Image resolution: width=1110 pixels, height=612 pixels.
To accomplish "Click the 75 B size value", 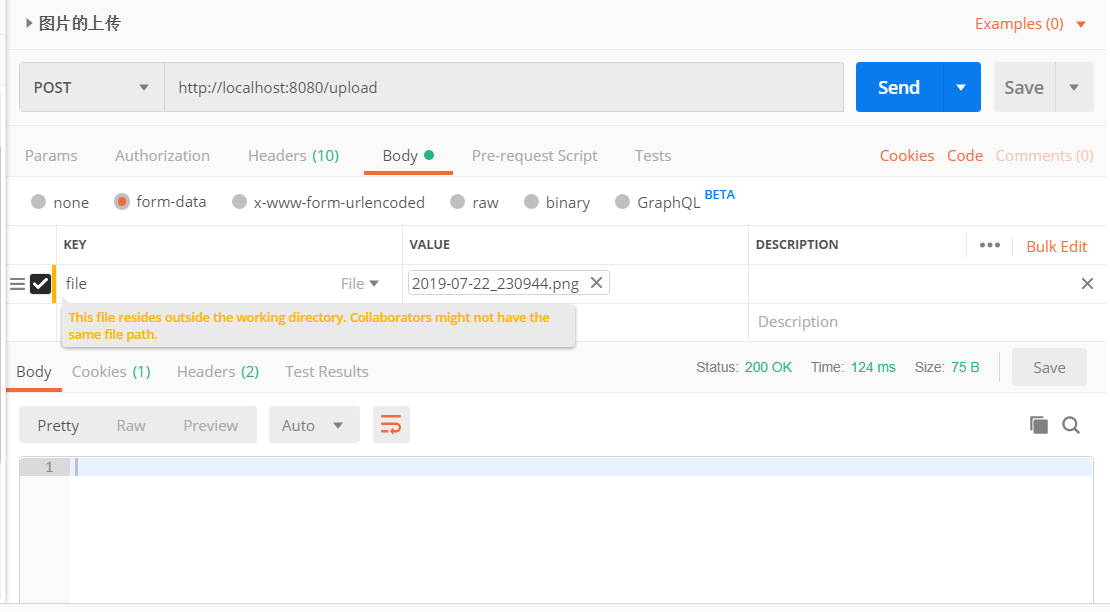I will [x=966, y=367].
